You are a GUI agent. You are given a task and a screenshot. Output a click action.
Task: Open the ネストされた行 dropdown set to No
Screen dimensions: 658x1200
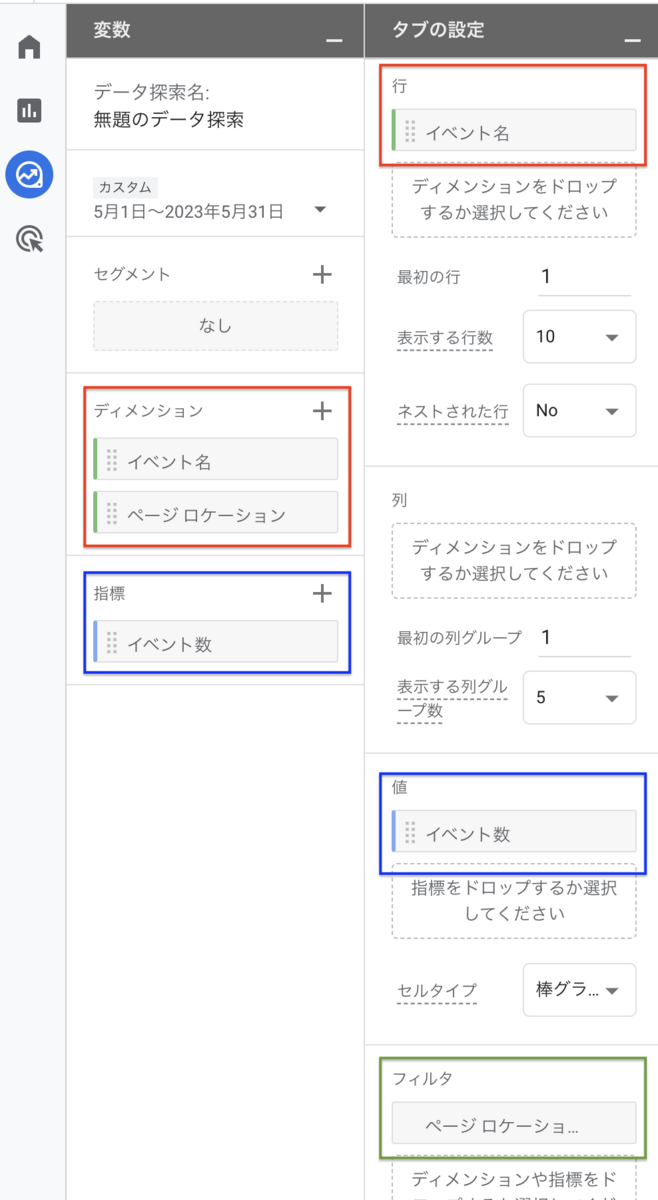click(x=579, y=410)
